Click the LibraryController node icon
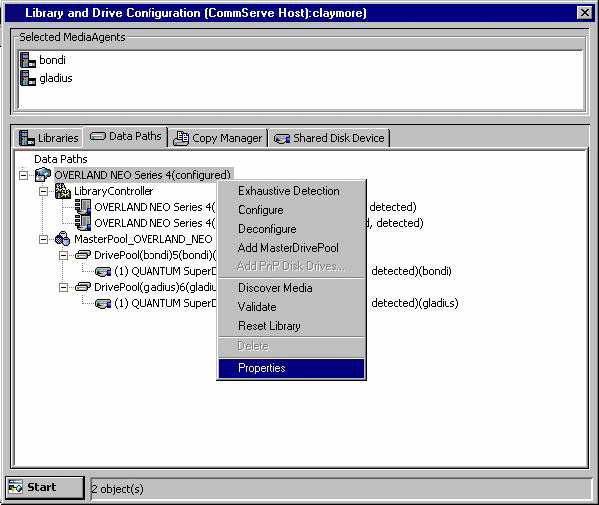599x505 pixels. point(63,191)
